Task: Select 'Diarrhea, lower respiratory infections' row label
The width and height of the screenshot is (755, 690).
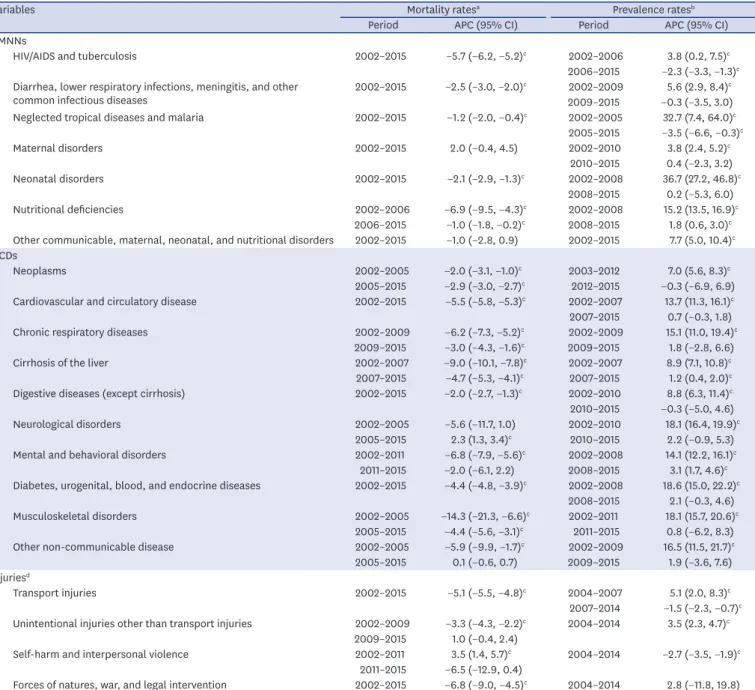Action: [x=156, y=94]
